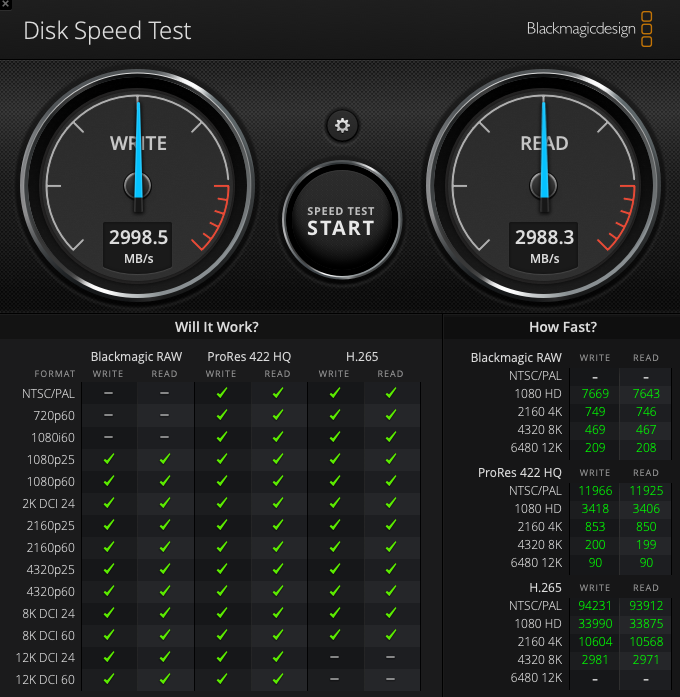Click H.265 4320 8K read value 2971

[646, 660]
